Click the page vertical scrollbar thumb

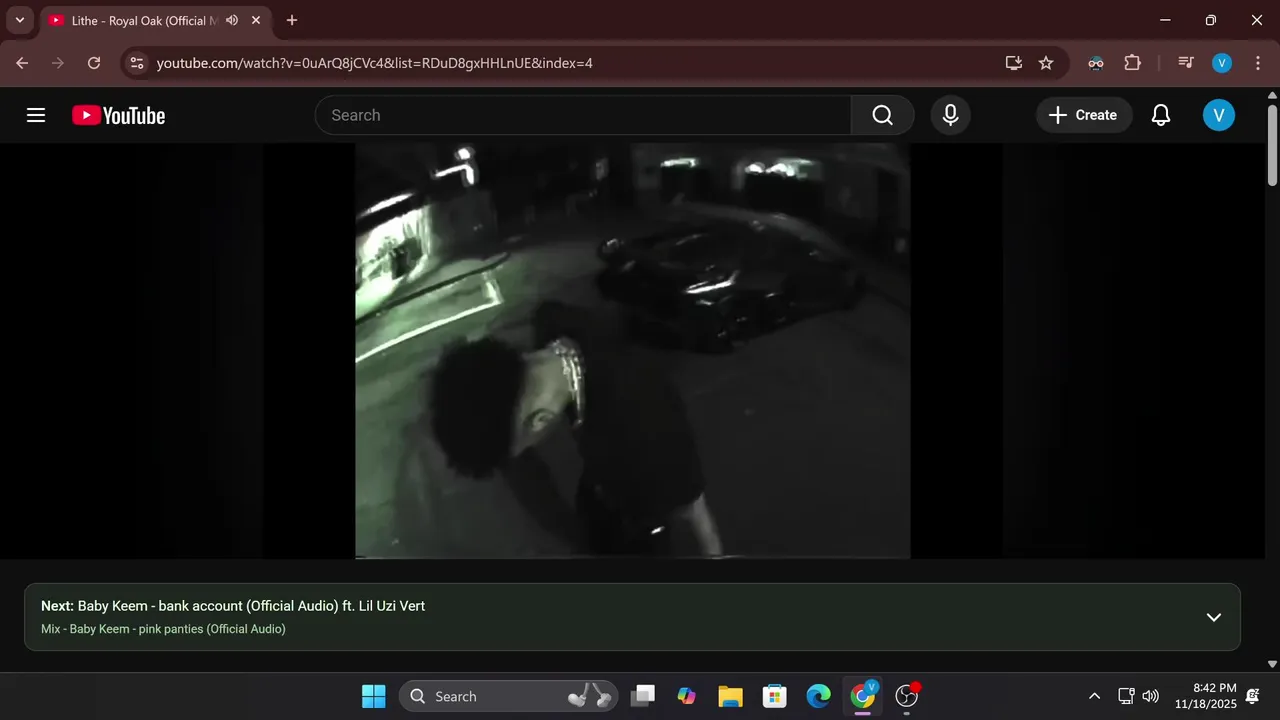[x=1272, y=144]
